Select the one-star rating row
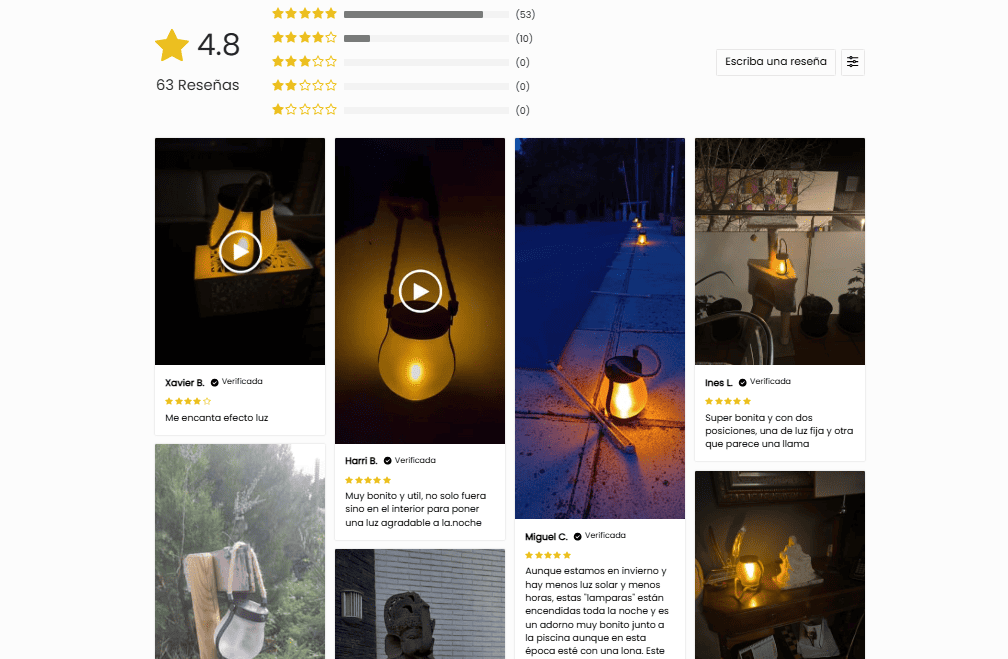This screenshot has height=659, width=1008. click(400, 110)
